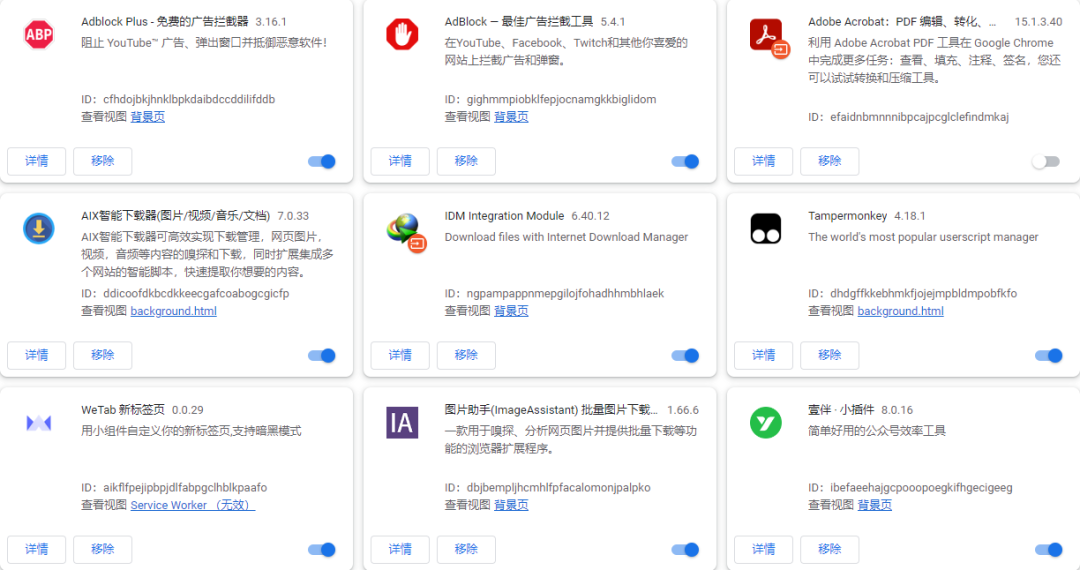Open background.html link for AIX智能下载器
This screenshot has height=570, width=1080.
pyautogui.click(x=174, y=311)
